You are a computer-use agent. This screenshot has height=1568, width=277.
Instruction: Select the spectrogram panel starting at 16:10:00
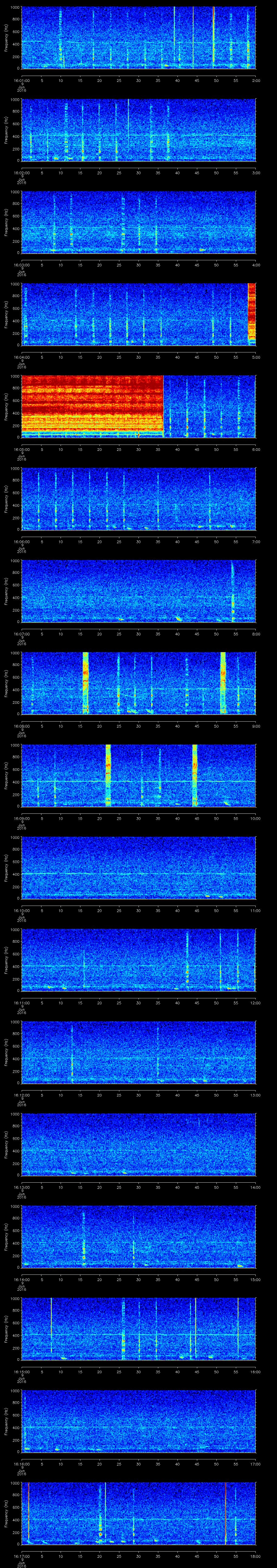(x=138, y=868)
